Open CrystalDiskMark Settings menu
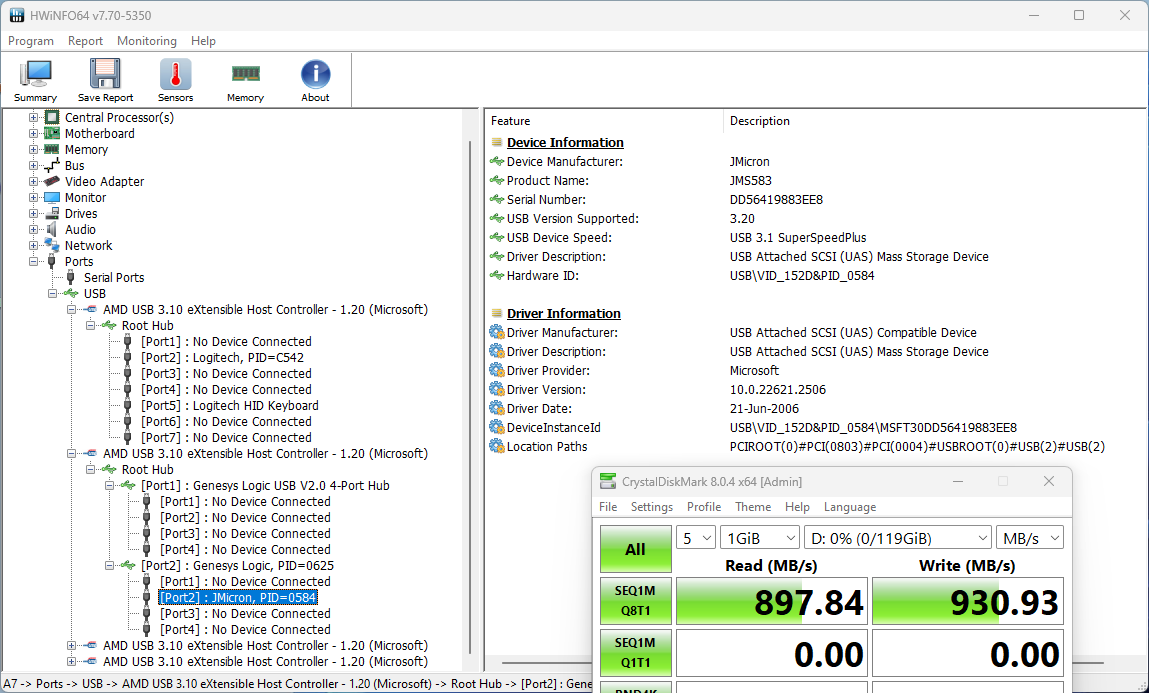Image resolution: width=1149 pixels, height=693 pixels. pyautogui.click(x=651, y=507)
